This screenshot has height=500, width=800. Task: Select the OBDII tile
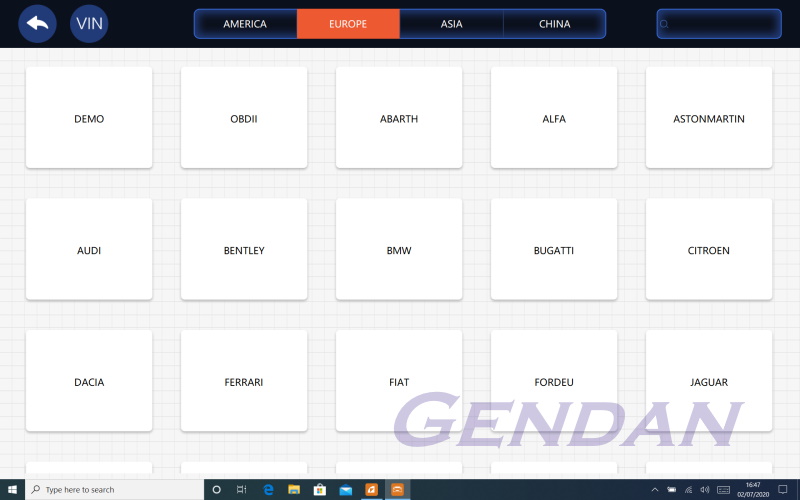click(244, 117)
